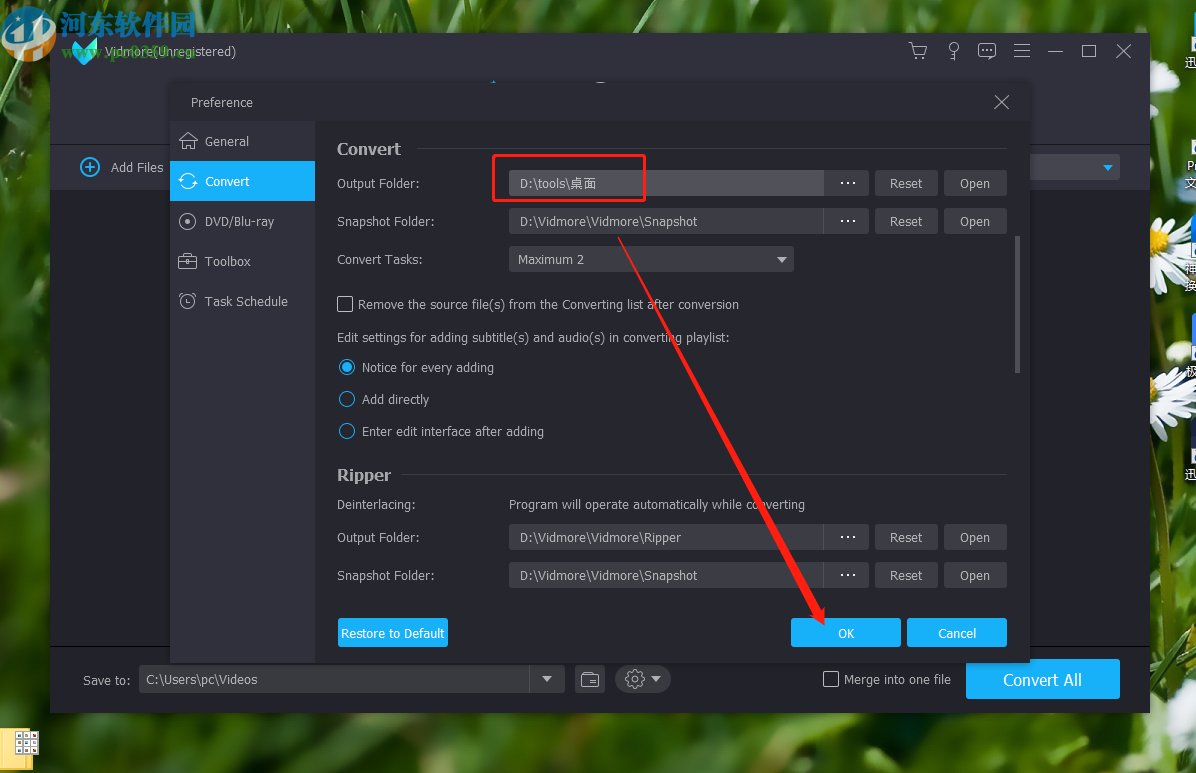Click the register key icon
1196x773 pixels.
(953, 51)
